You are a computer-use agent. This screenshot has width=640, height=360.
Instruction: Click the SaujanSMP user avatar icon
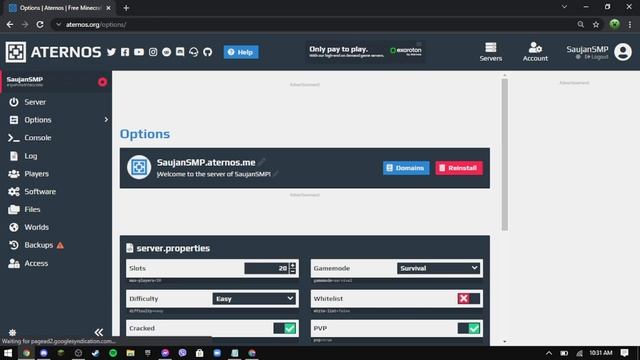(x=623, y=52)
